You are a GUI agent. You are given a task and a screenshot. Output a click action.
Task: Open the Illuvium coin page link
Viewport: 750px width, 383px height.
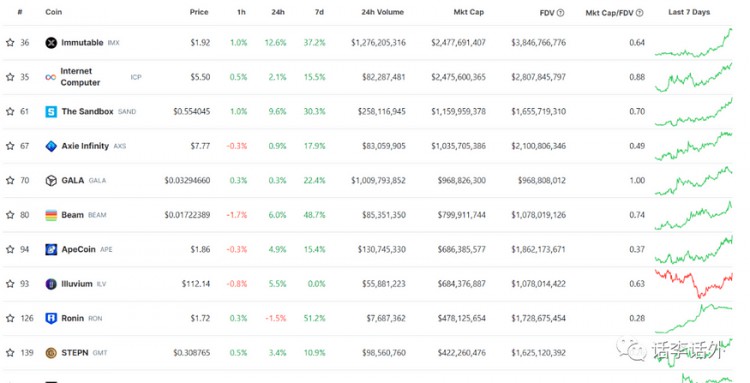coord(77,284)
